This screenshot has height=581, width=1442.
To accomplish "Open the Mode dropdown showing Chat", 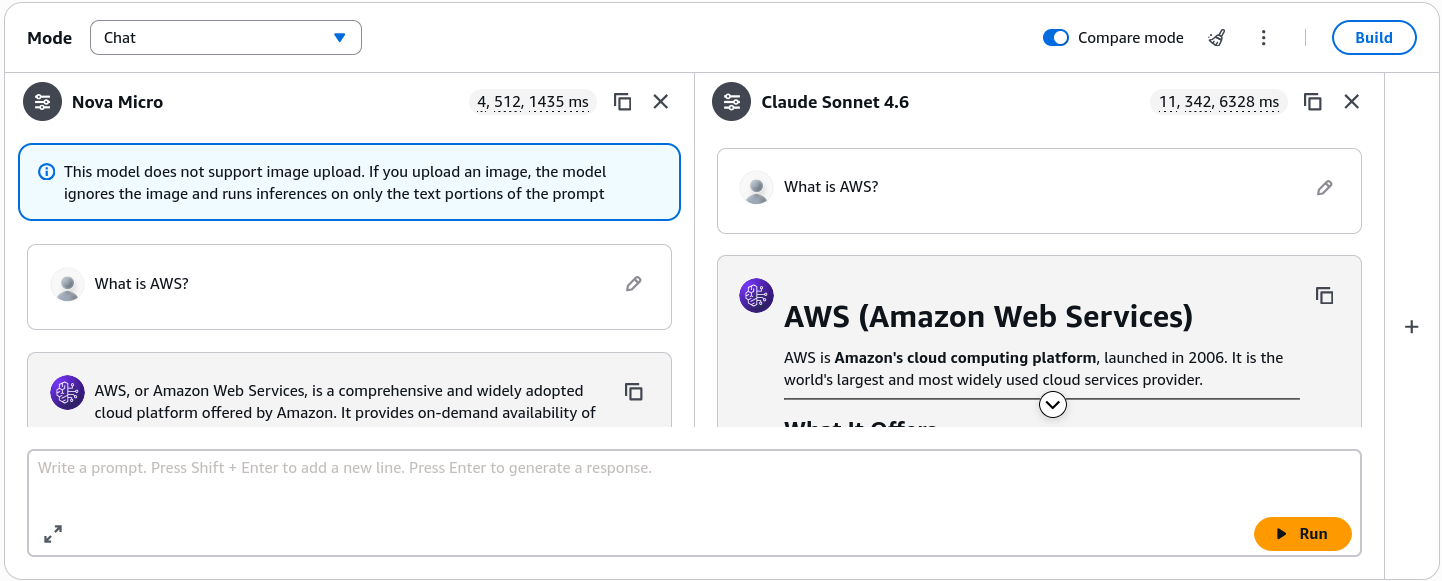I will tap(226, 38).
